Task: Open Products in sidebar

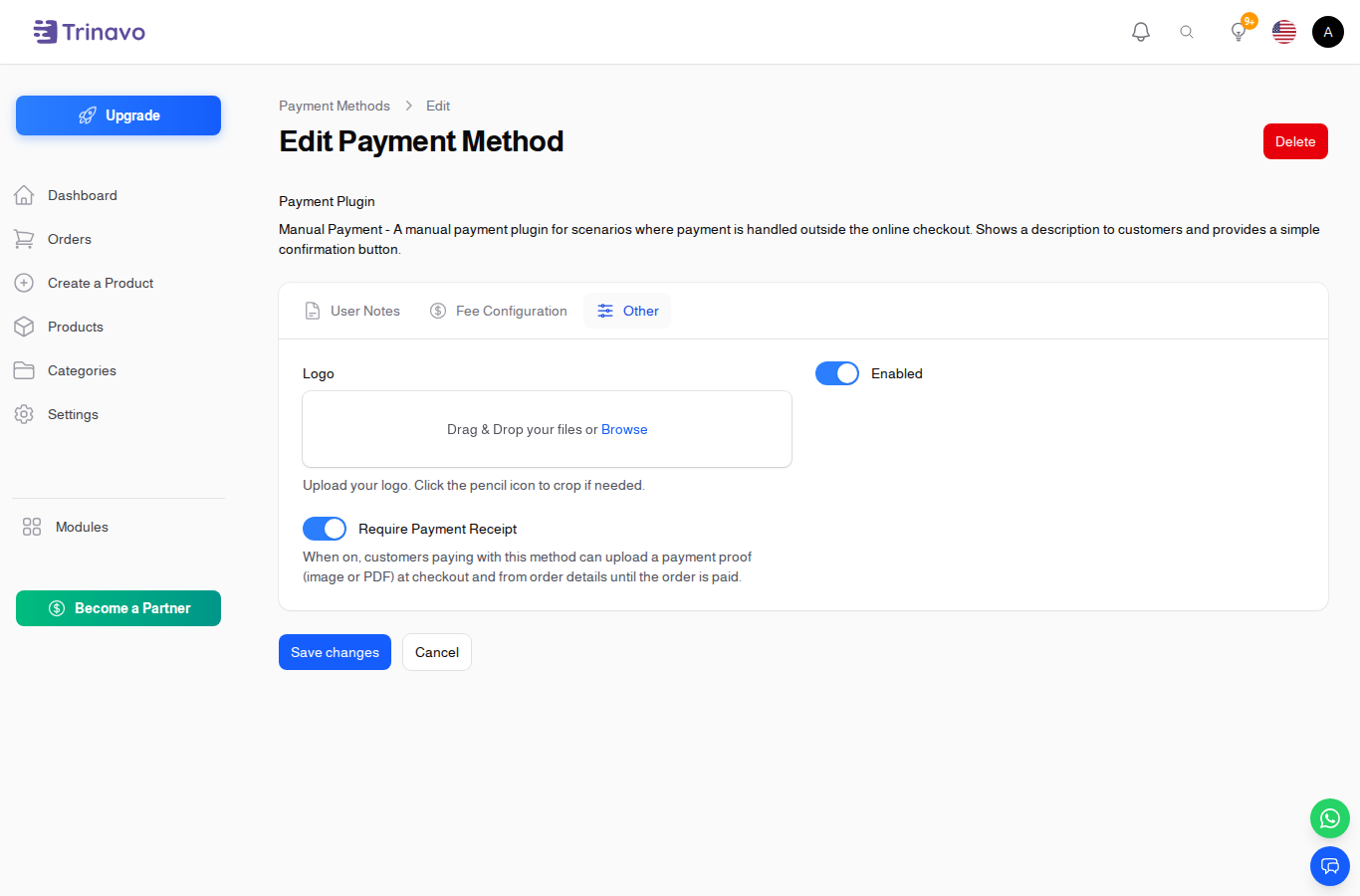Action: pos(76,327)
